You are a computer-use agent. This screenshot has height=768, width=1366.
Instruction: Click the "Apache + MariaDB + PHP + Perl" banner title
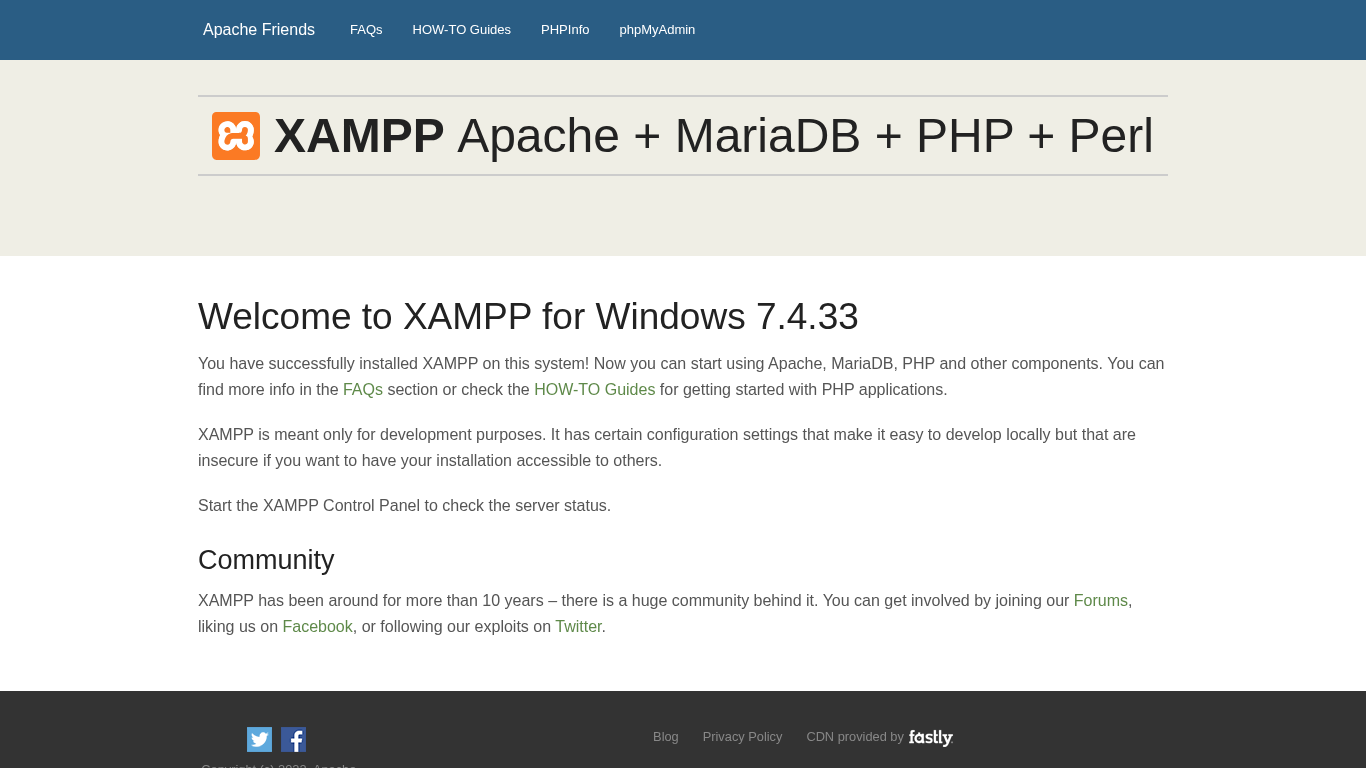[805, 136]
